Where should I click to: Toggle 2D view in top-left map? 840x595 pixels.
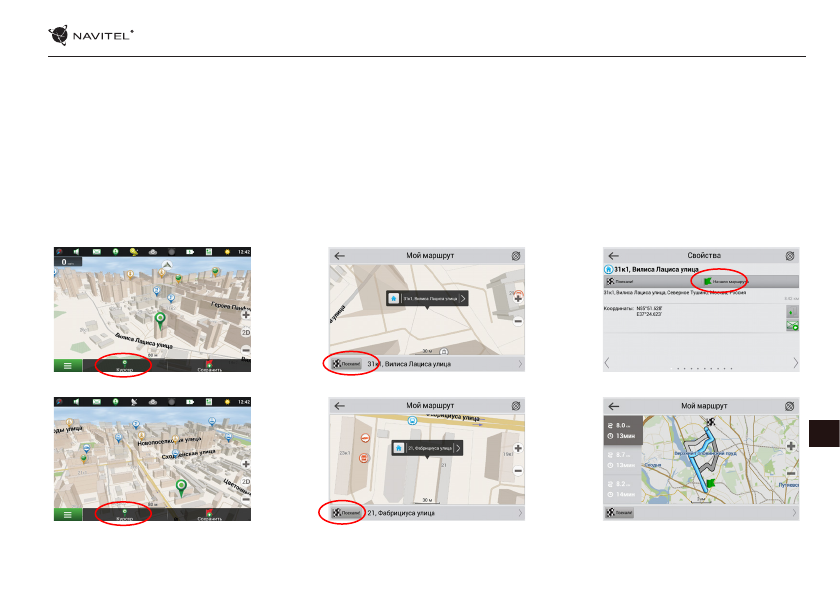tap(246, 330)
